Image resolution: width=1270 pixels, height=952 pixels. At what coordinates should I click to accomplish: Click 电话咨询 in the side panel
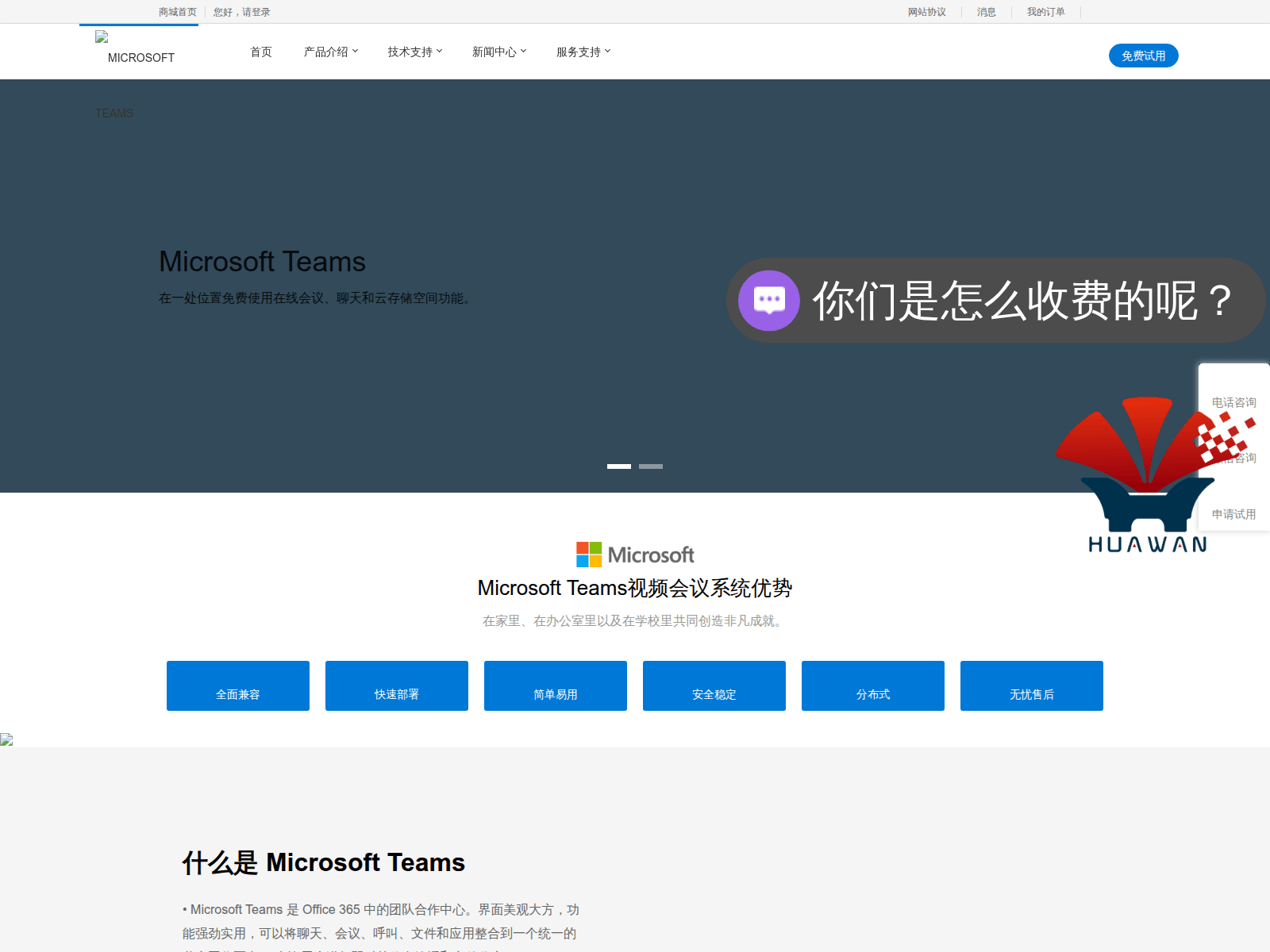[x=1234, y=402]
